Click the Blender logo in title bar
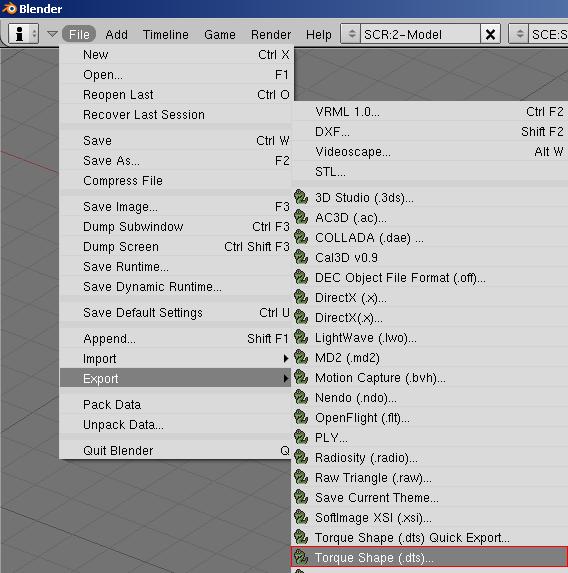Image resolution: width=568 pixels, height=573 pixels. click(x=9, y=8)
